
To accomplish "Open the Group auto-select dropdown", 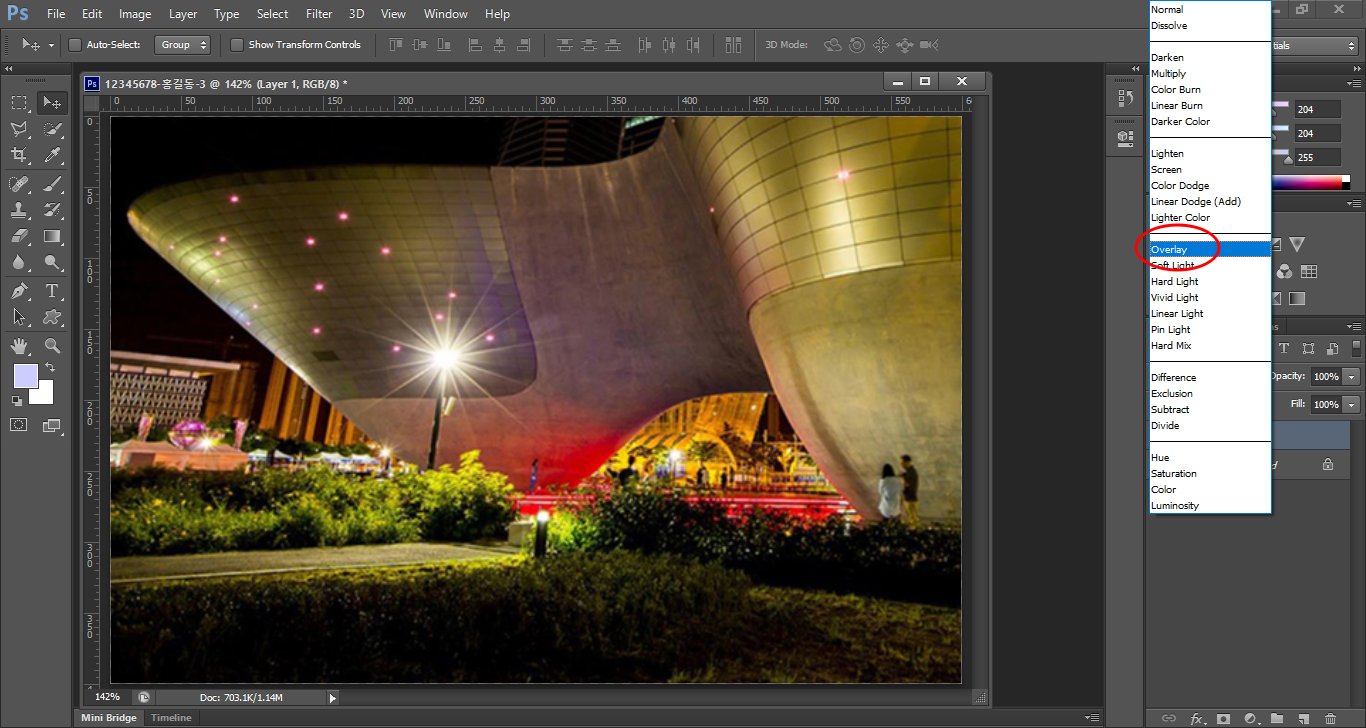I will [x=183, y=45].
